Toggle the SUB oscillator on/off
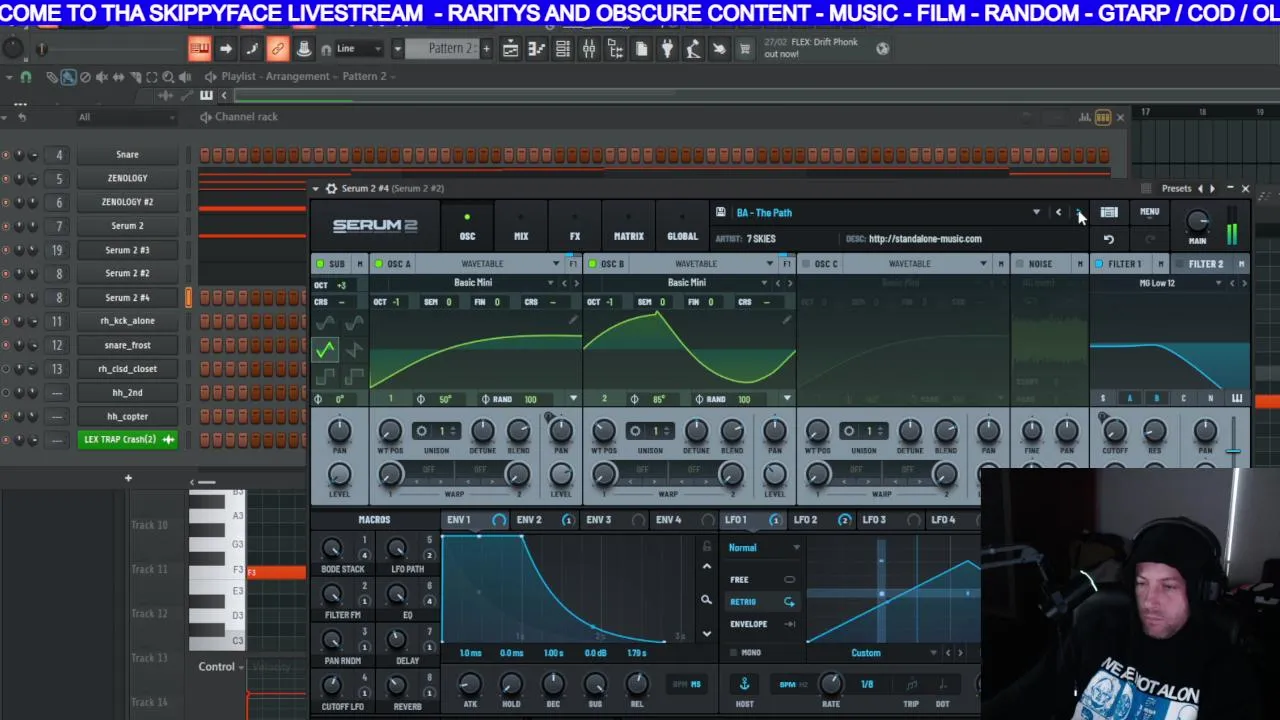The width and height of the screenshot is (1280, 720). 320,264
